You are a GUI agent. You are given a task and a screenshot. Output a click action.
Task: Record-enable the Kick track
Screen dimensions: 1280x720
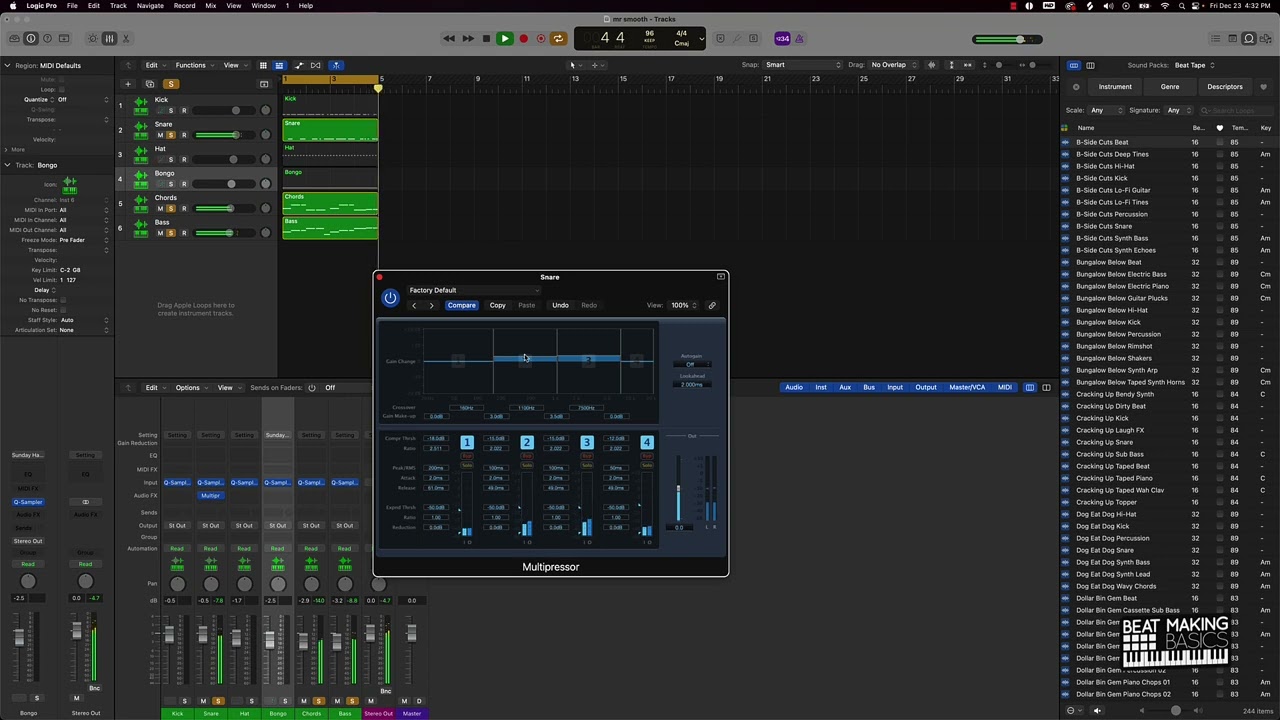coord(184,110)
